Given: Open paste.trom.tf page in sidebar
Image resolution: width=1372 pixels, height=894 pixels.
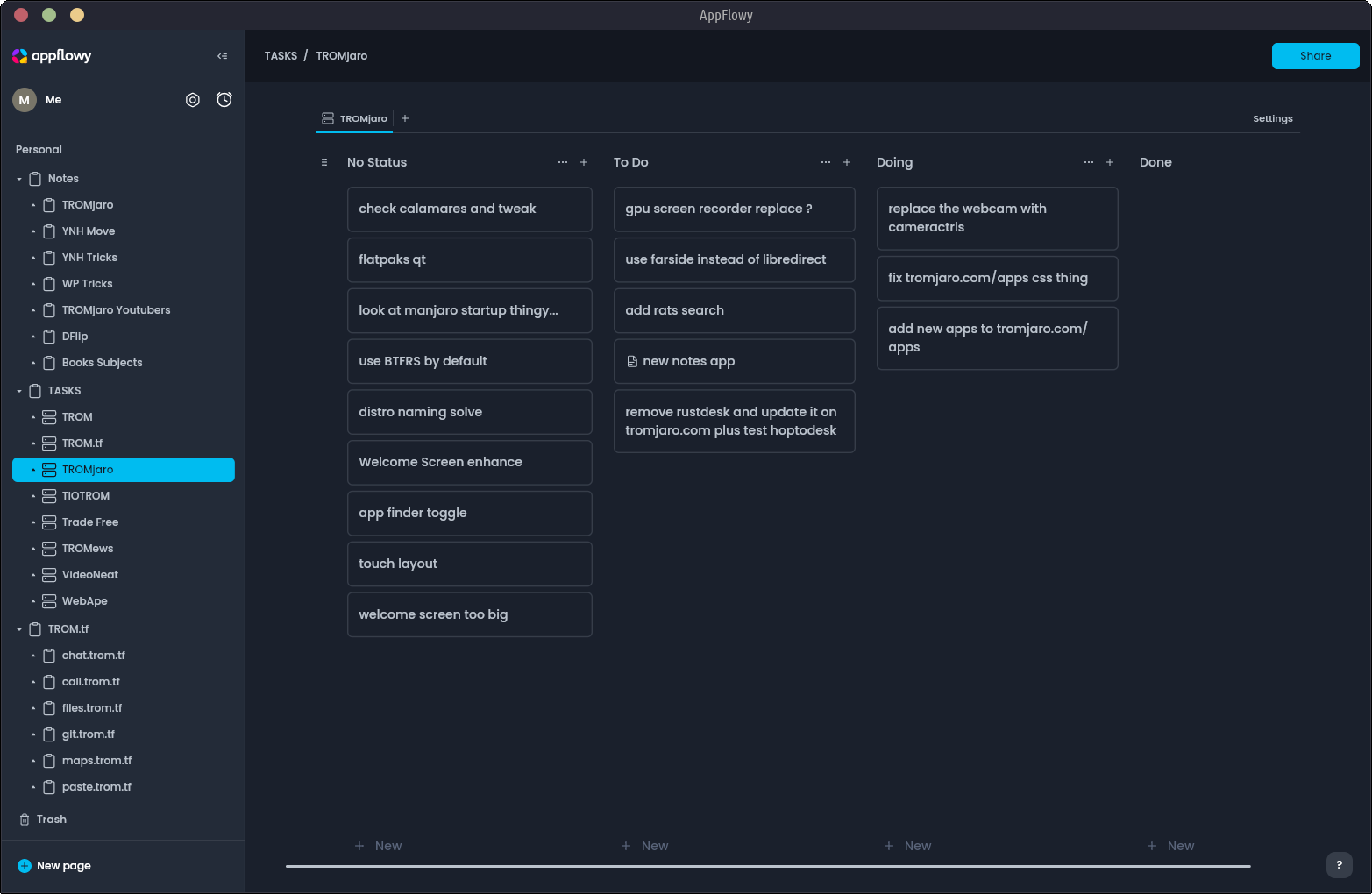Looking at the screenshot, I should 124,787.
